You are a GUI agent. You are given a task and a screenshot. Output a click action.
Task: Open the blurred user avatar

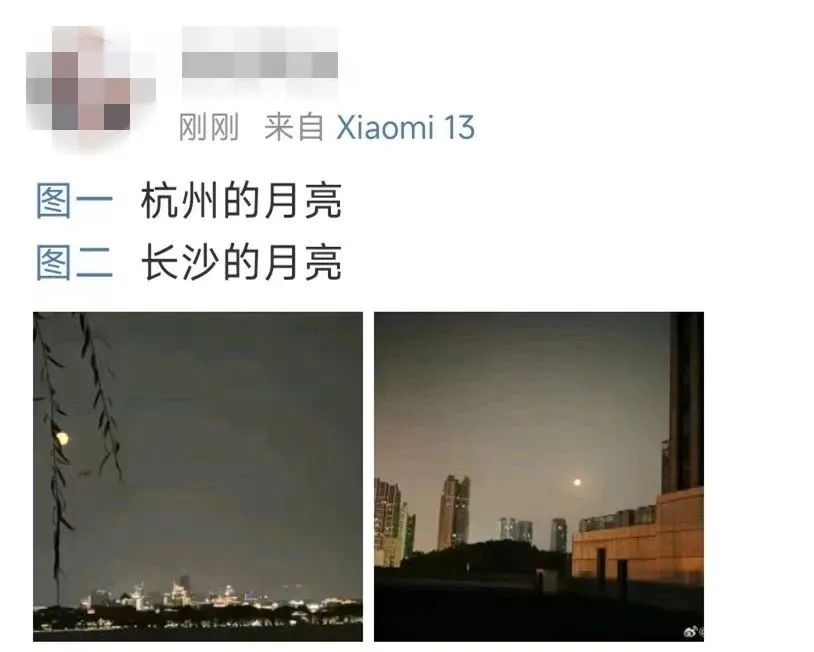point(91,86)
